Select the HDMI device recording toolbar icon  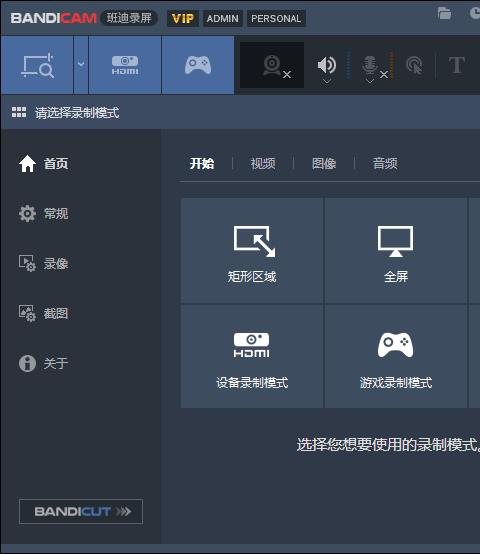(x=125, y=65)
